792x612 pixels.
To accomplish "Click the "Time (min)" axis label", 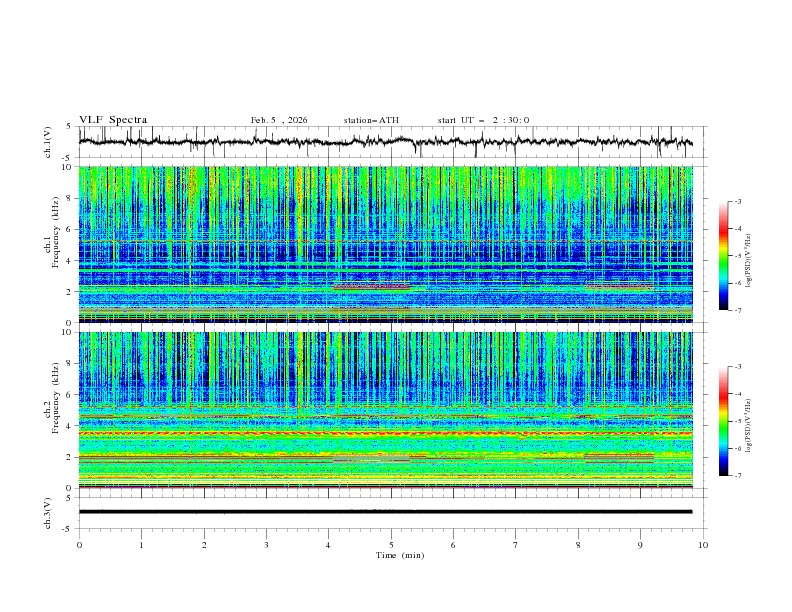I will coord(400,555).
